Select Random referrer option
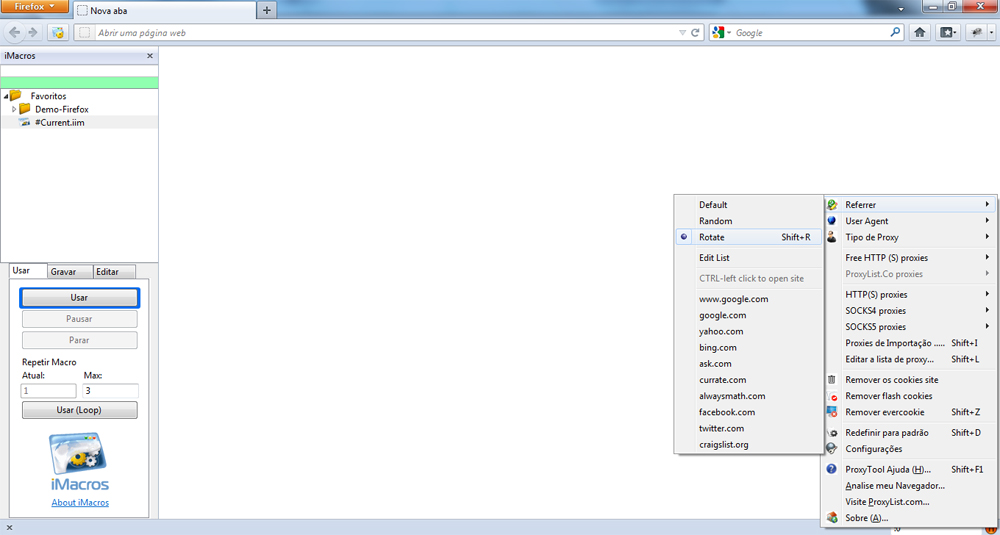The width and height of the screenshot is (1000, 535). pos(749,221)
